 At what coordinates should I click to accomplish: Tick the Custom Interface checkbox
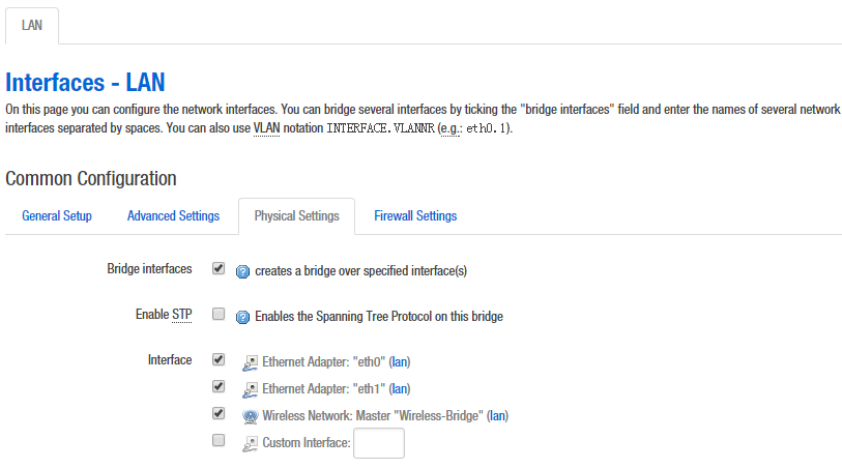point(218,440)
